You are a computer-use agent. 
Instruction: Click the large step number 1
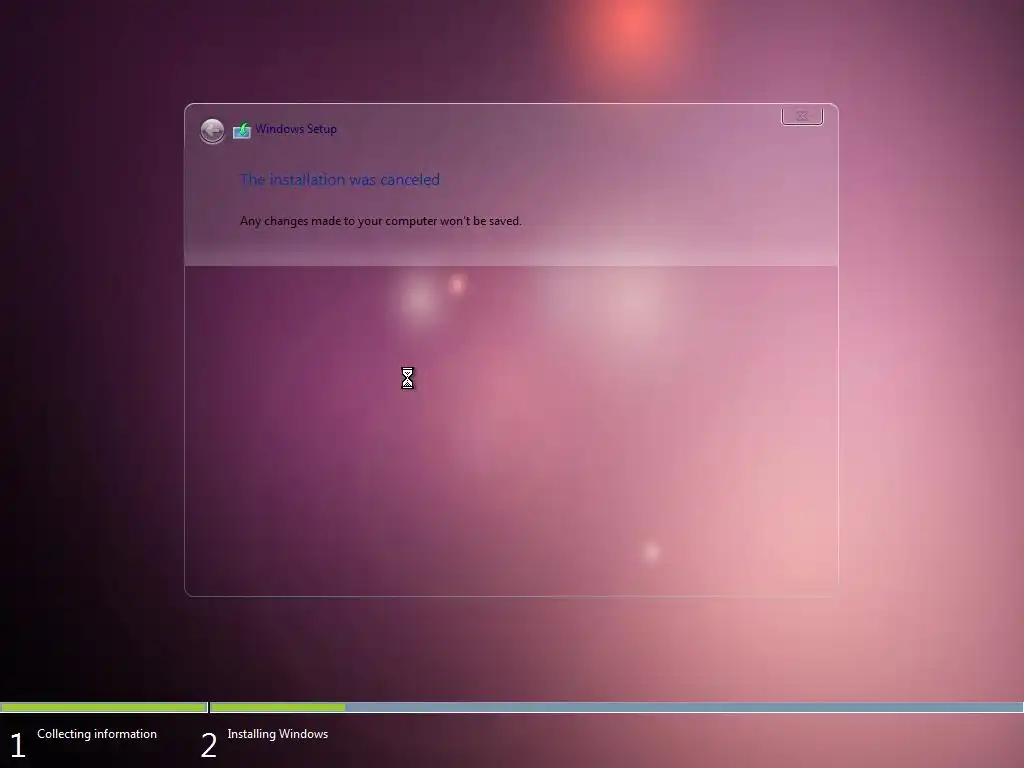pos(18,745)
